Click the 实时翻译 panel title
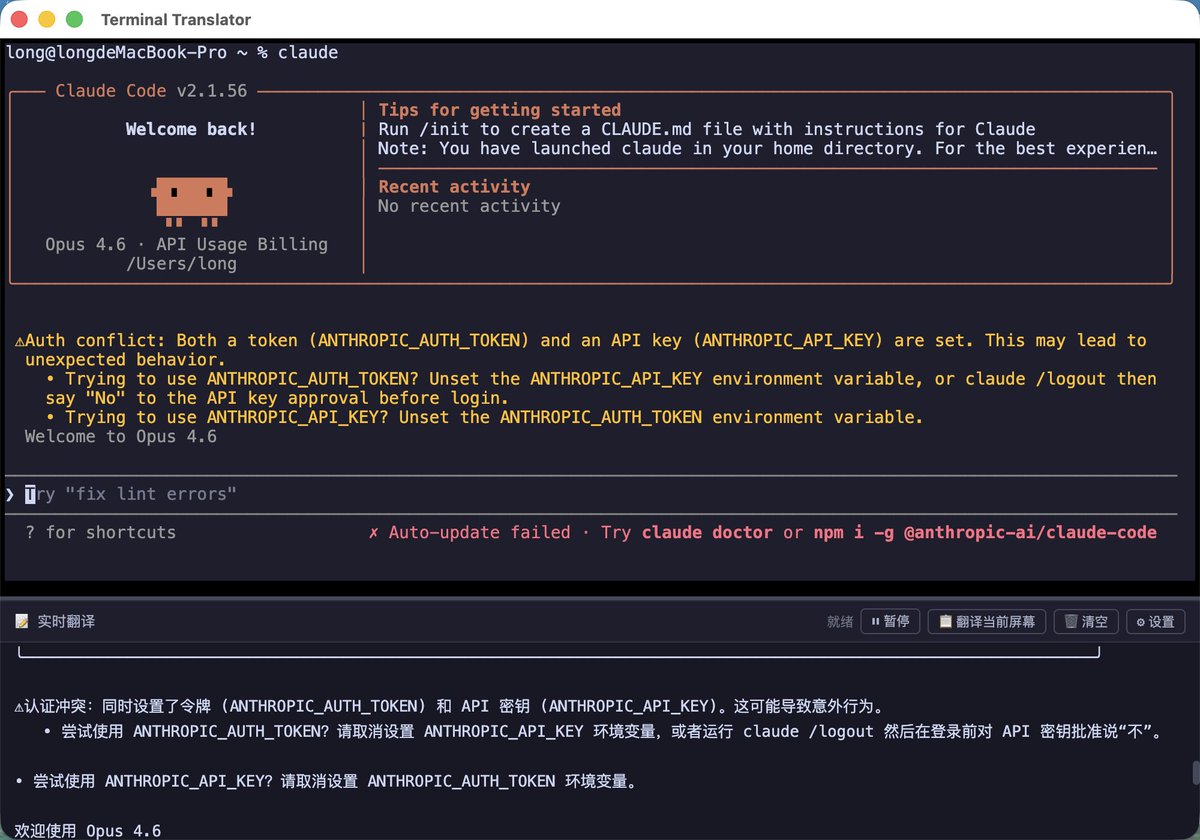This screenshot has height=840, width=1200. 66,621
